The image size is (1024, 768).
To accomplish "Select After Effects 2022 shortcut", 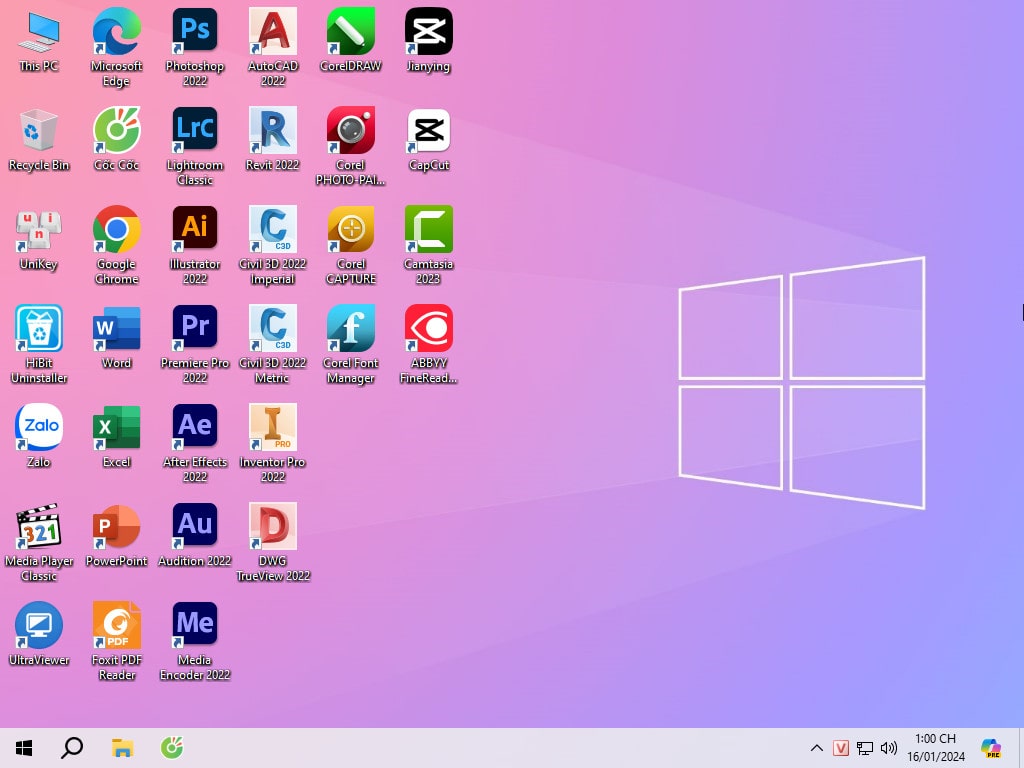I will [x=195, y=444].
